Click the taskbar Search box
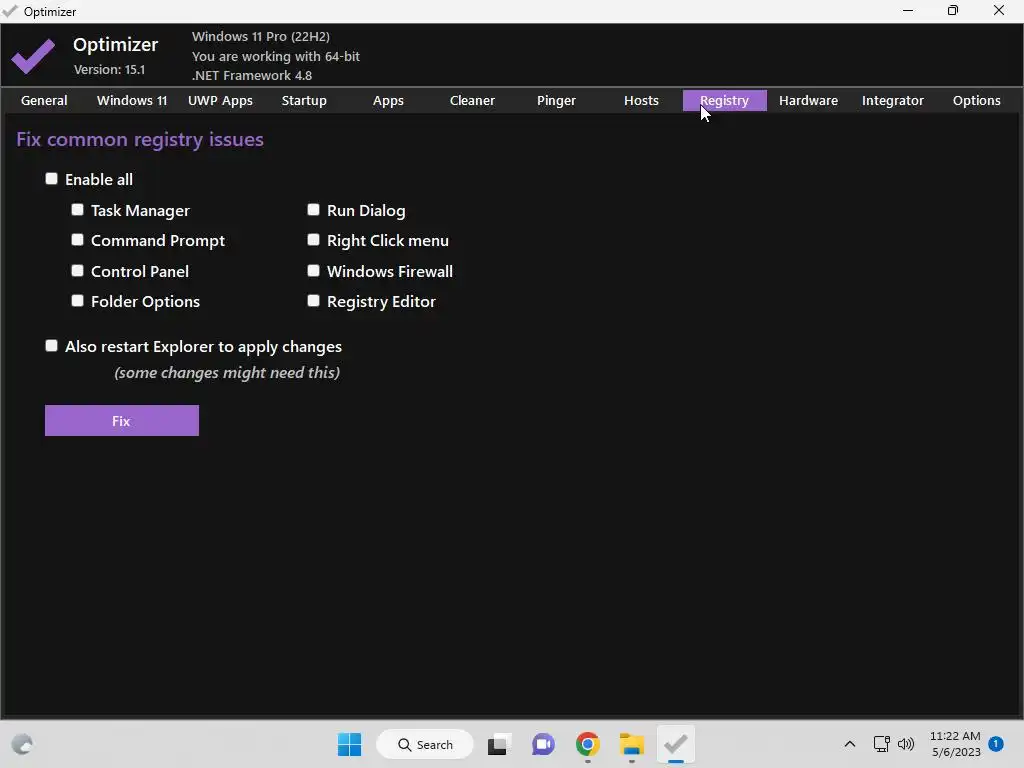Viewport: 1024px width, 768px height. pos(425,744)
